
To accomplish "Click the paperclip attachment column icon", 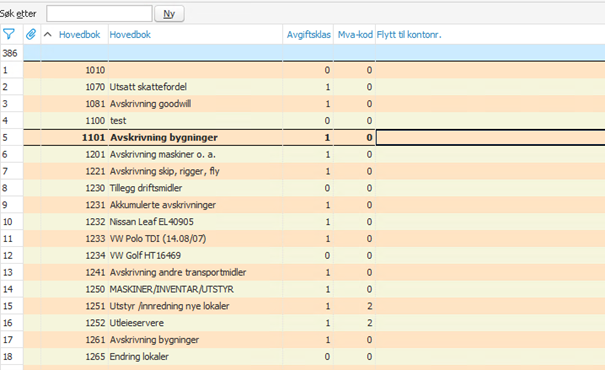I will 31,35.
